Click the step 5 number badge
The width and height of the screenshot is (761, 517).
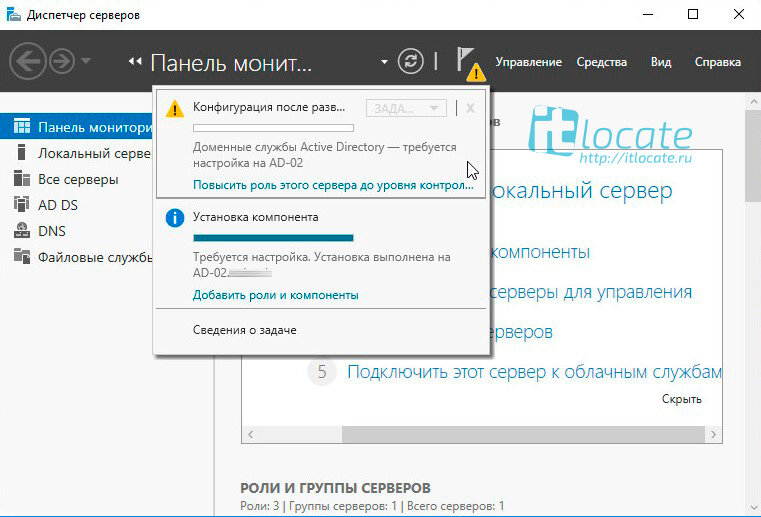pyautogui.click(x=322, y=372)
